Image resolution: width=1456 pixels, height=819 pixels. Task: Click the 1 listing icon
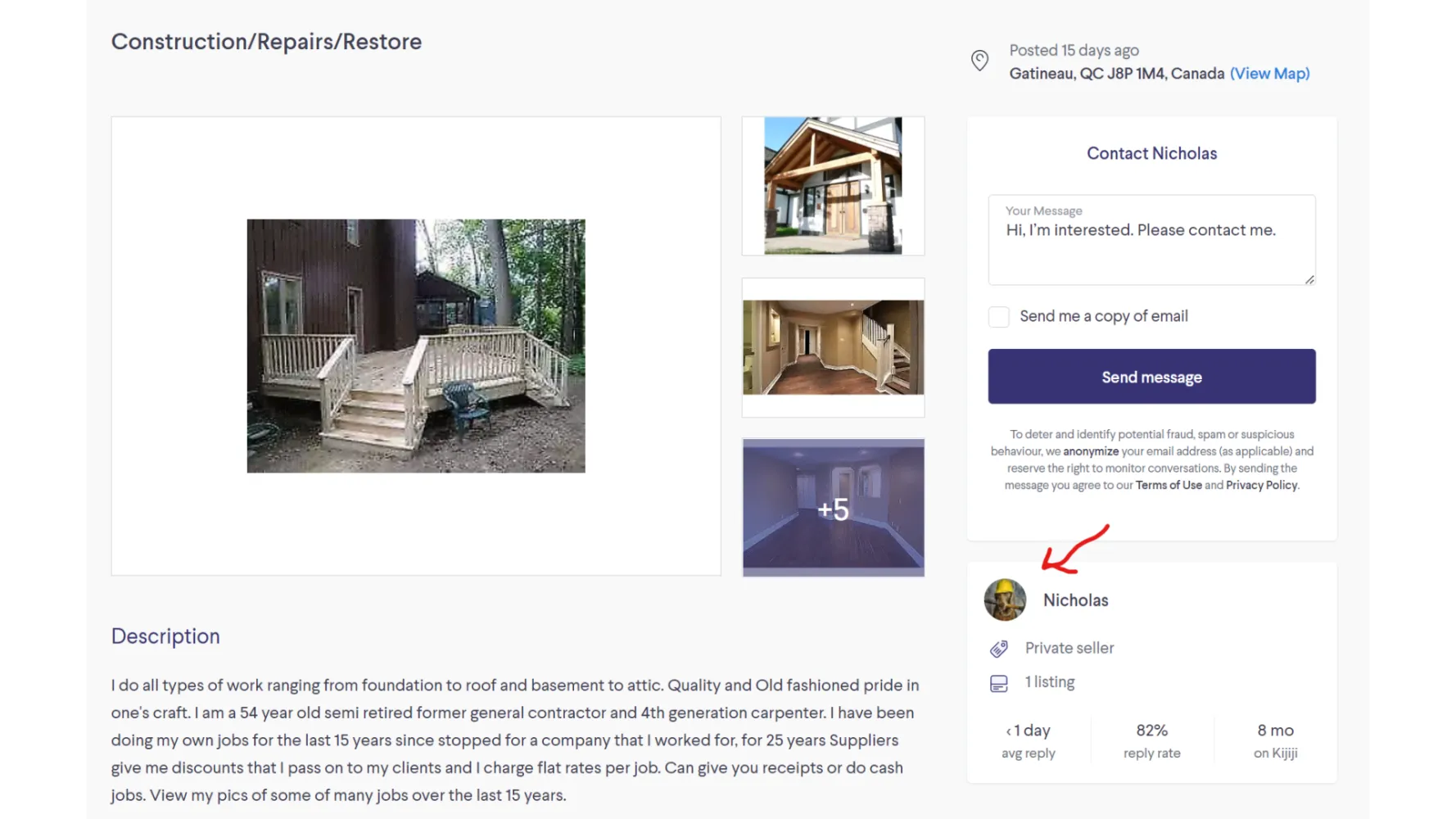999,683
